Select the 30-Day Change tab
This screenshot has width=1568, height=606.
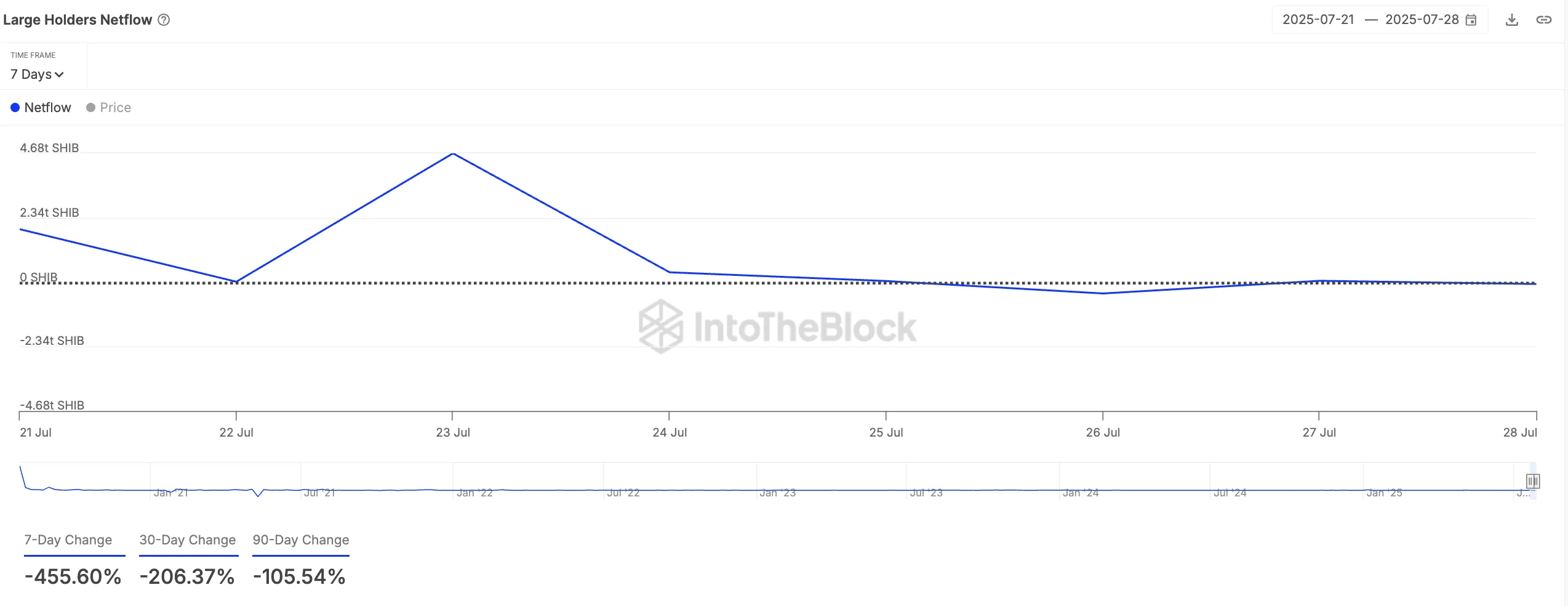[x=188, y=540]
